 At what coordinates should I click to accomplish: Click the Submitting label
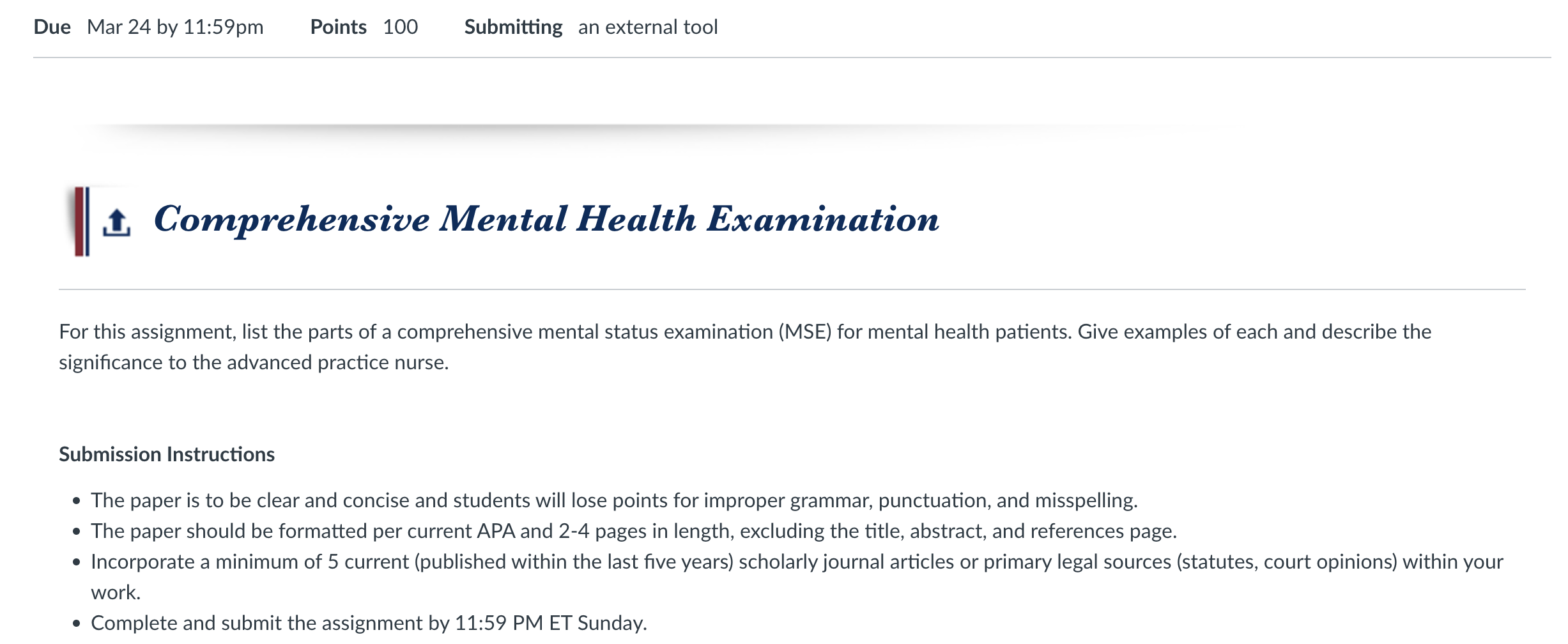[x=513, y=27]
